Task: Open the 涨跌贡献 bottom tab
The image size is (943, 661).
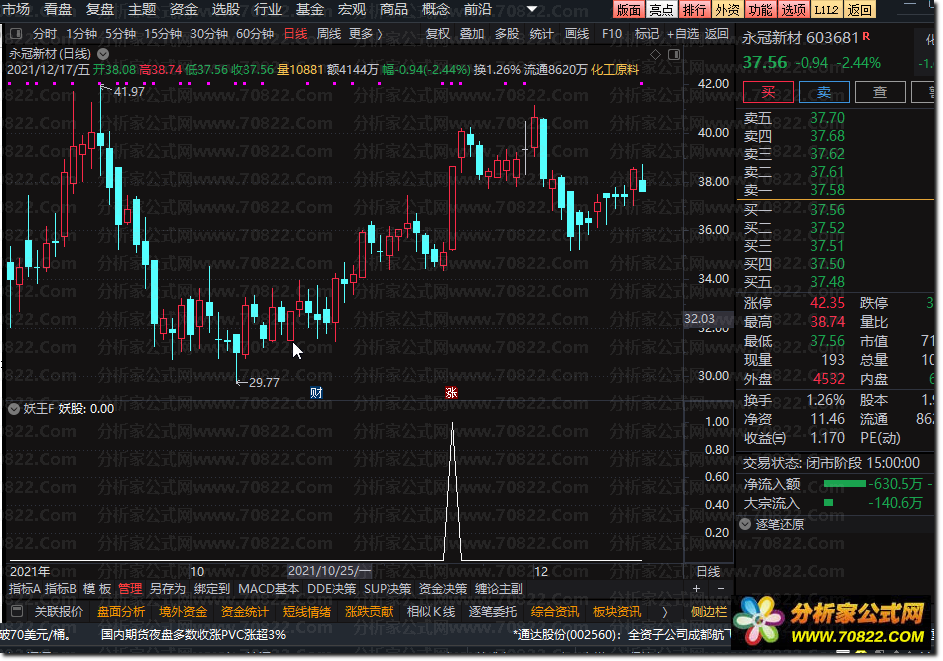Action: point(369,612)
